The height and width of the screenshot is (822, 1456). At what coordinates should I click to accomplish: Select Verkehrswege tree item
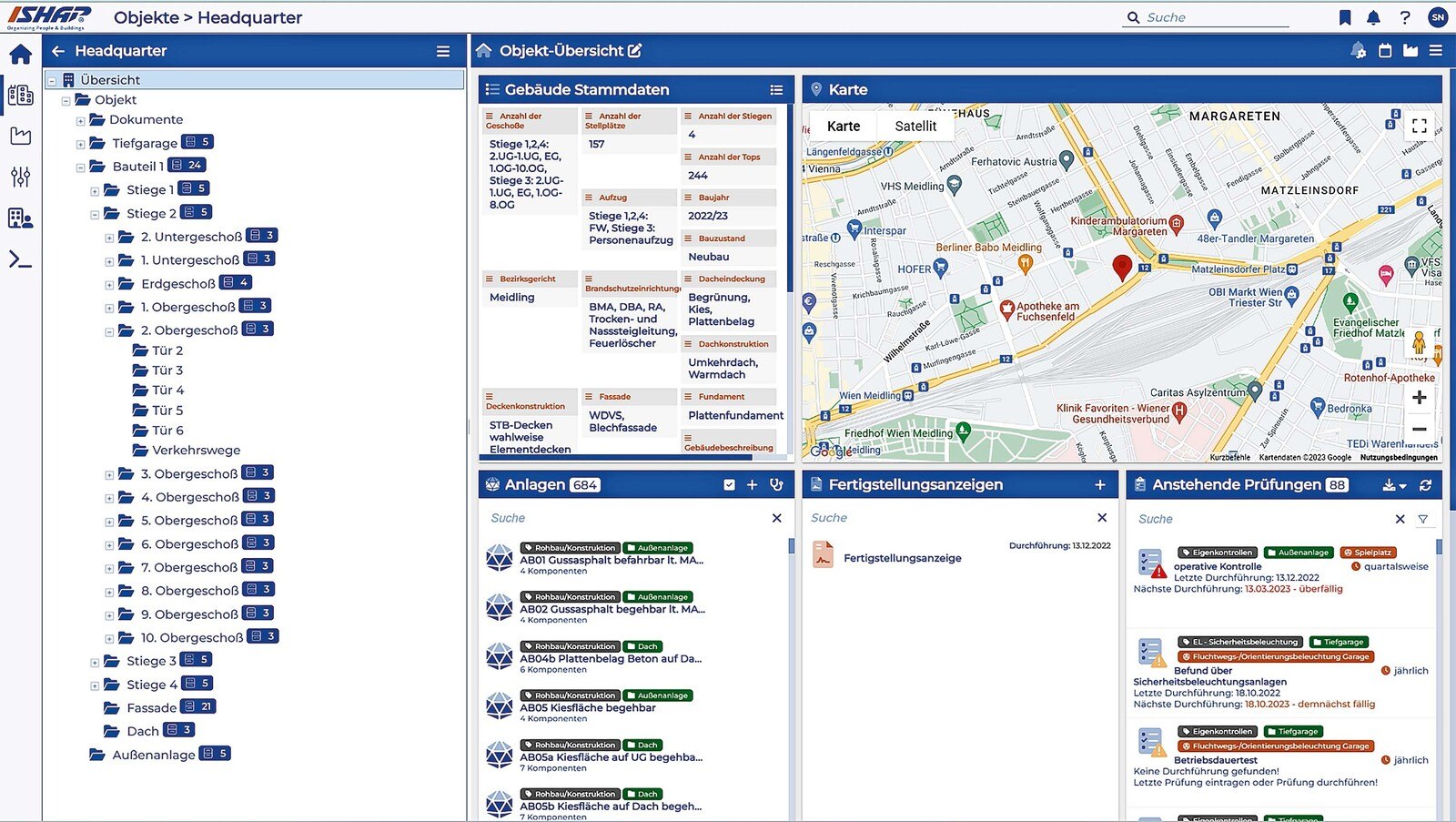click(x=196, y=451)
